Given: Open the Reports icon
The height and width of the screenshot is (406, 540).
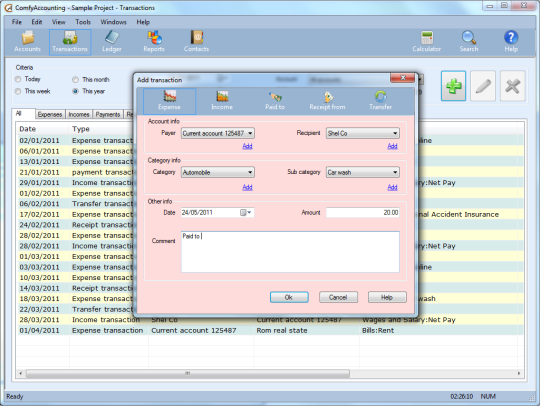Looking at the screenshot, I should [154, 42].
